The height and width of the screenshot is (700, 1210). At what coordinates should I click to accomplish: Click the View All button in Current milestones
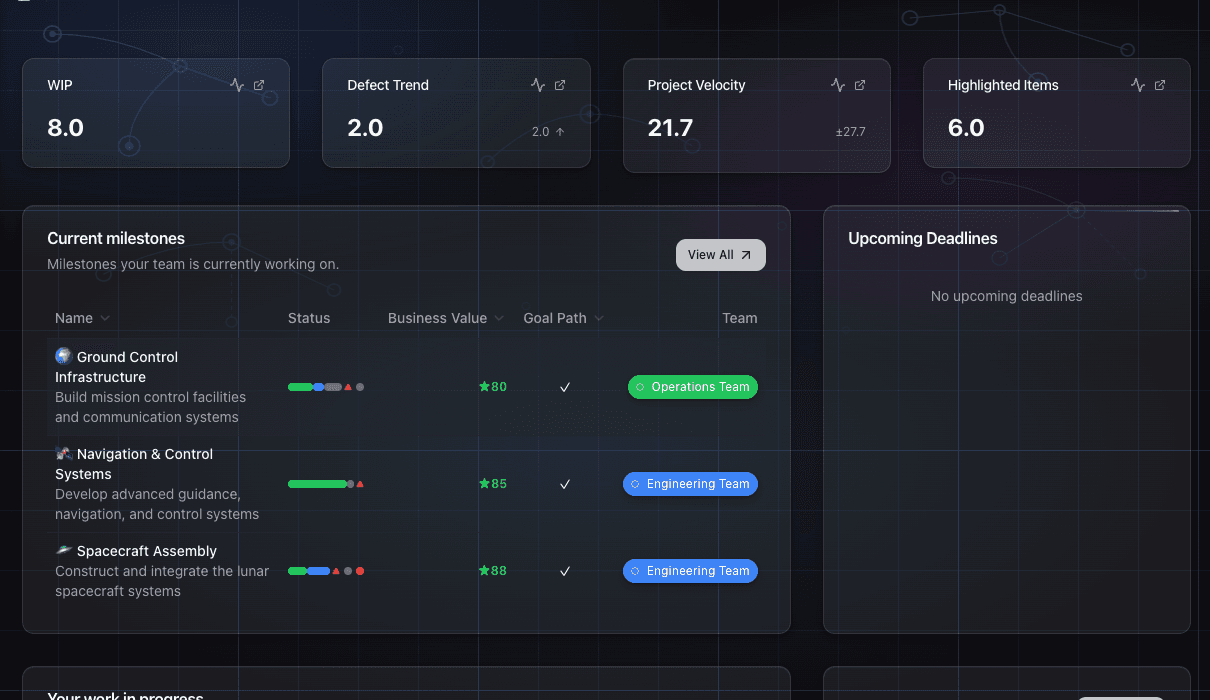click(x=720, y=255)
